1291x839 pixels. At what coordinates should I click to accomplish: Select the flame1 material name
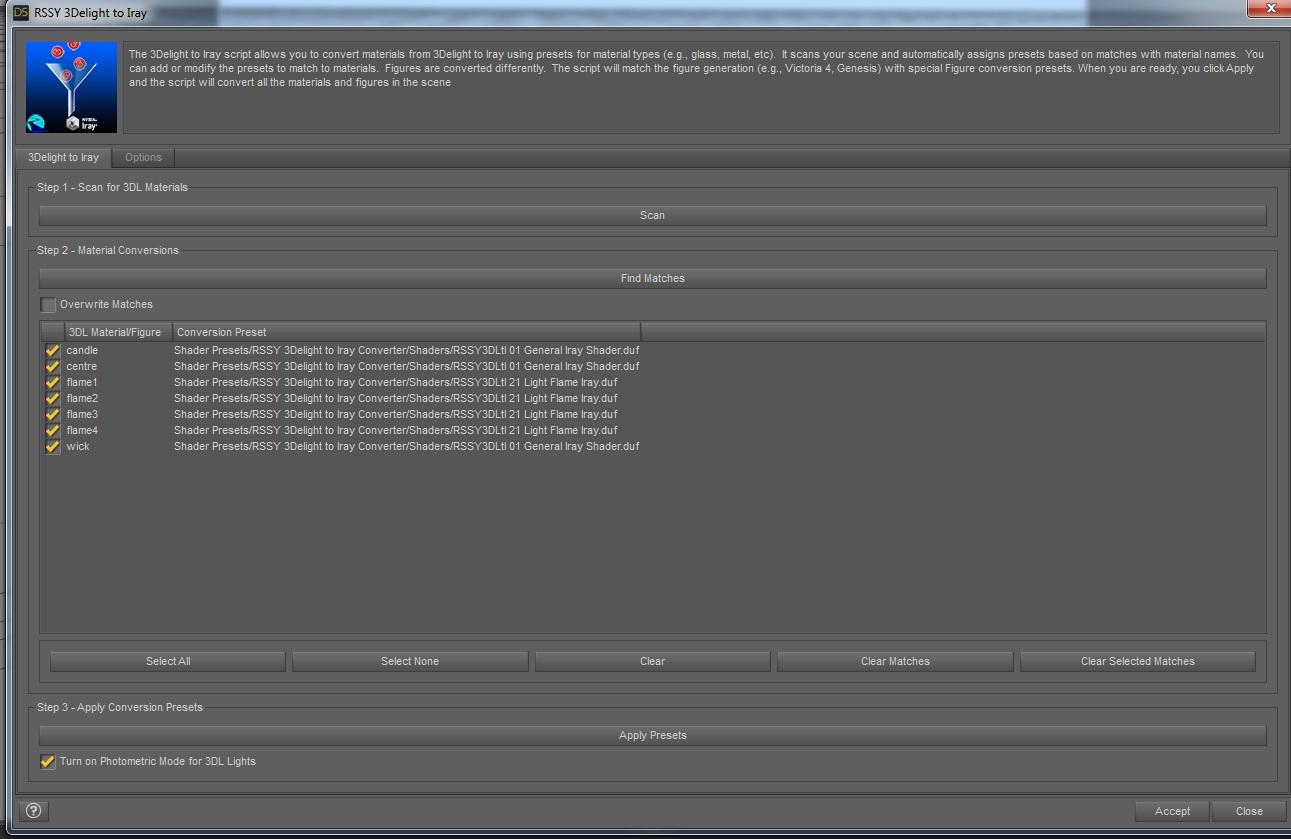pyautogui.click(x=82, y=383)
